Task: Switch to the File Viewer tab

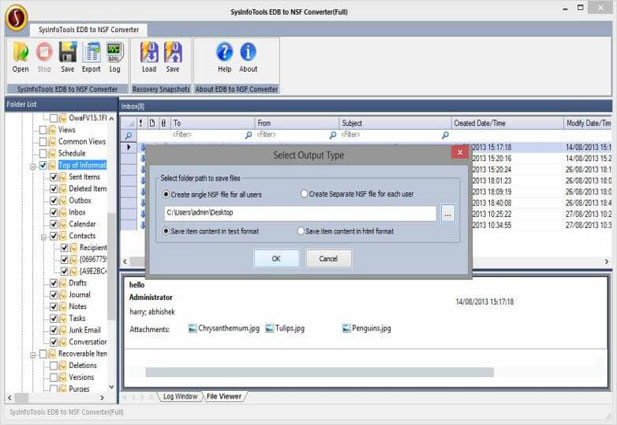Action: pyautogui.click(x=224, y=396)
